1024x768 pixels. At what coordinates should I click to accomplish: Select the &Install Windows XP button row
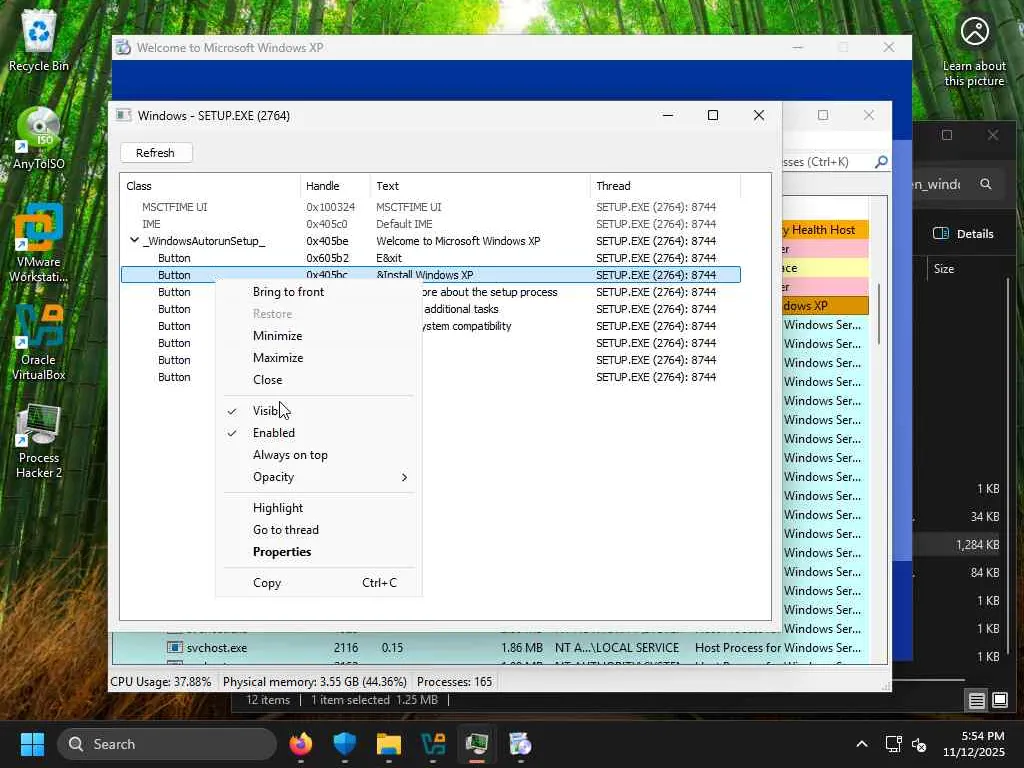coord(430,275)
